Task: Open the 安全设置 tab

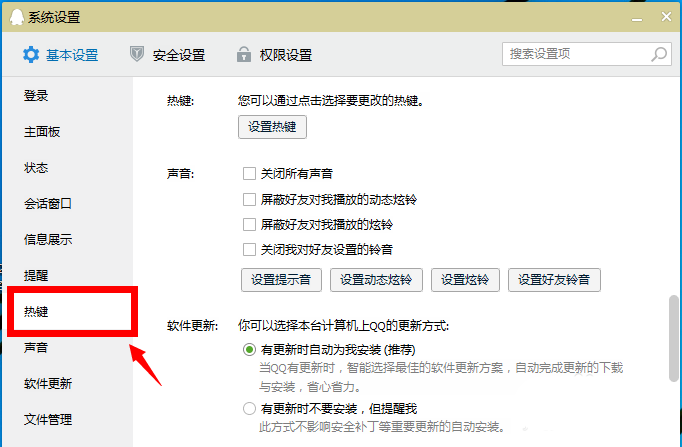Action: tap(167, 55)
